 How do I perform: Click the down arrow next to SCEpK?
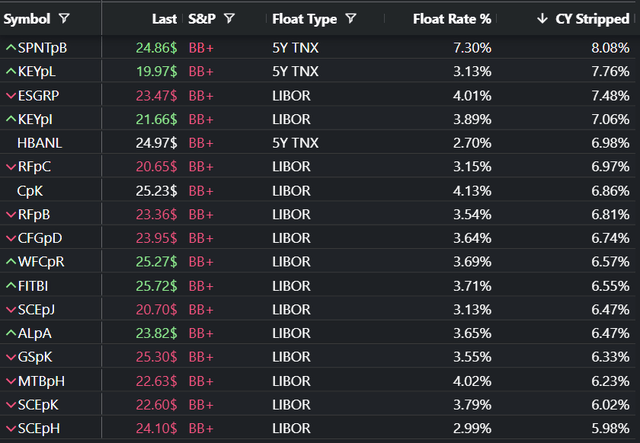click(x=11, y=405)
